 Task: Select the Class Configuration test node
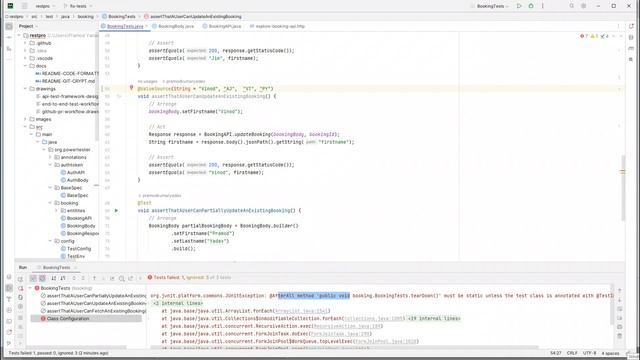tap(86, 318)
